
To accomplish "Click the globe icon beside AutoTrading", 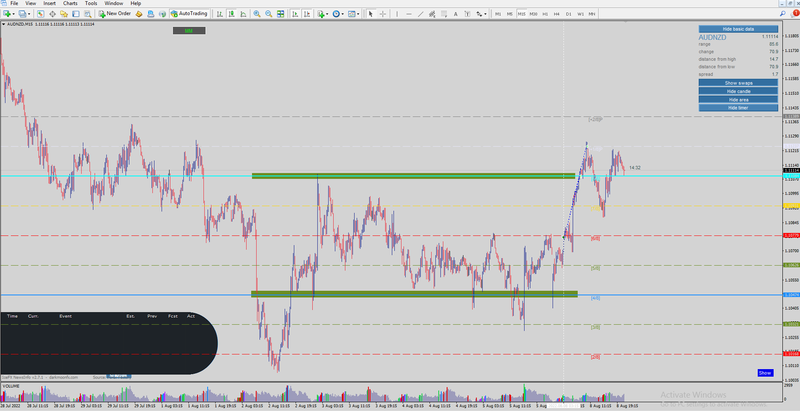I will [162, 14].
